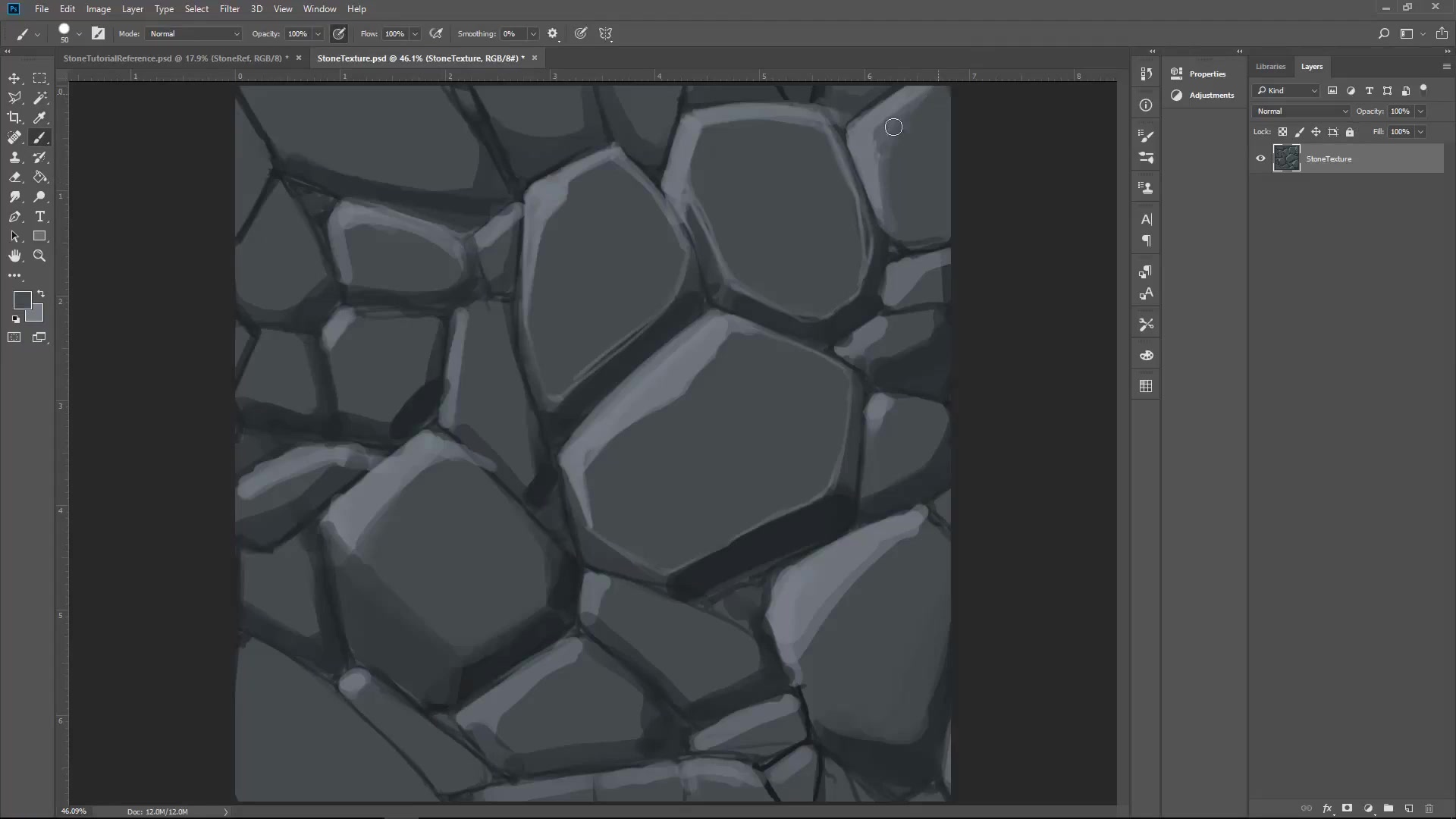1456x819 pixels.
Task: Click the Move tool
Action: tap(15, 78)
